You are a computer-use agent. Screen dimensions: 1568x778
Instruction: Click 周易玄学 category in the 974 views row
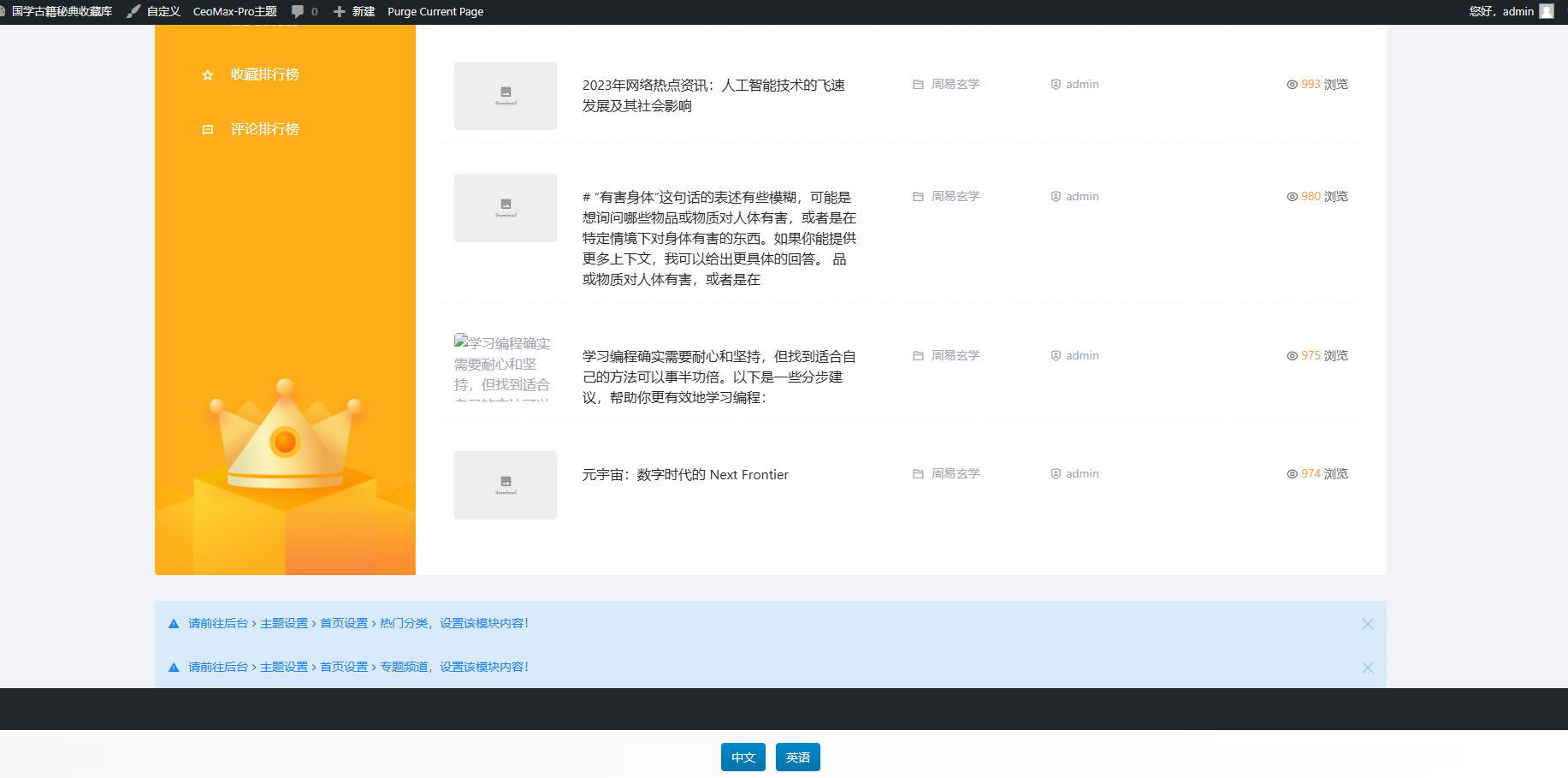956,473
